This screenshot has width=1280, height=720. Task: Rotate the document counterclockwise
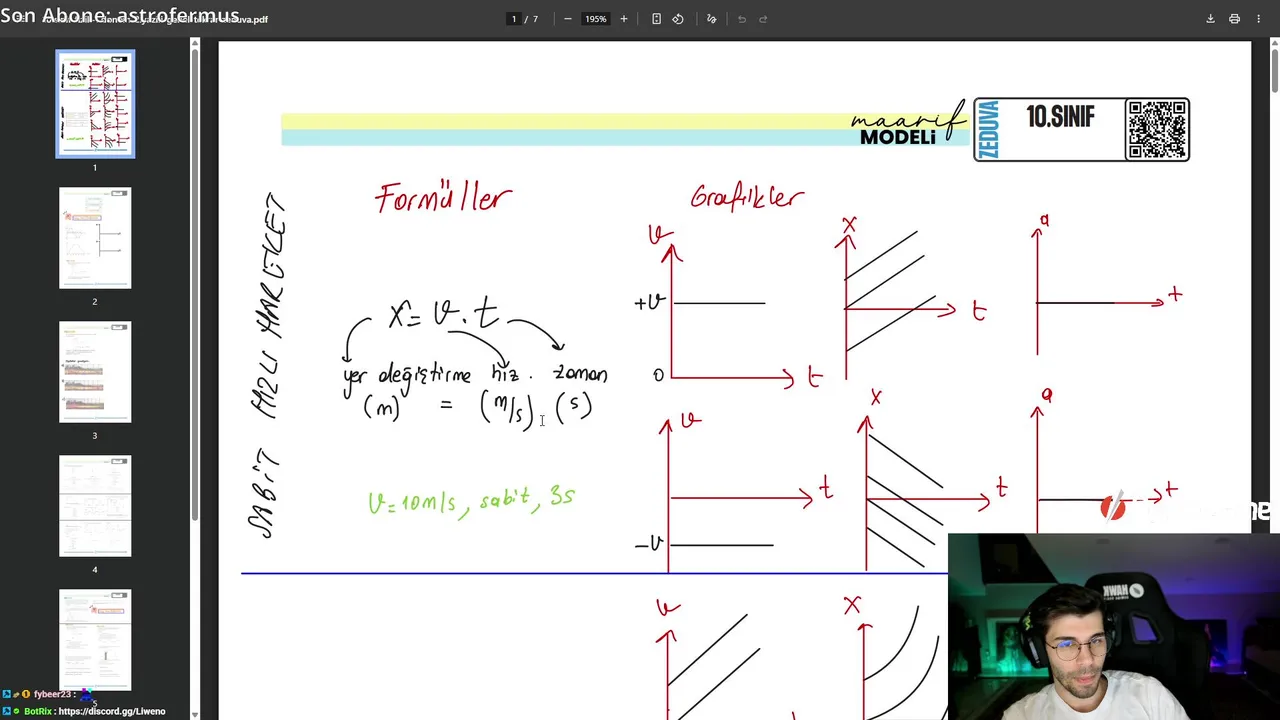coord(678,19)
